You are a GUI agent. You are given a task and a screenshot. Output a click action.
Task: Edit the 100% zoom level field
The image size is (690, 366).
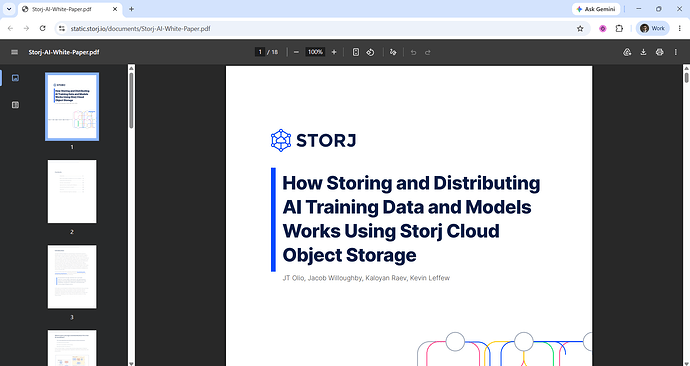coord(315,52)
